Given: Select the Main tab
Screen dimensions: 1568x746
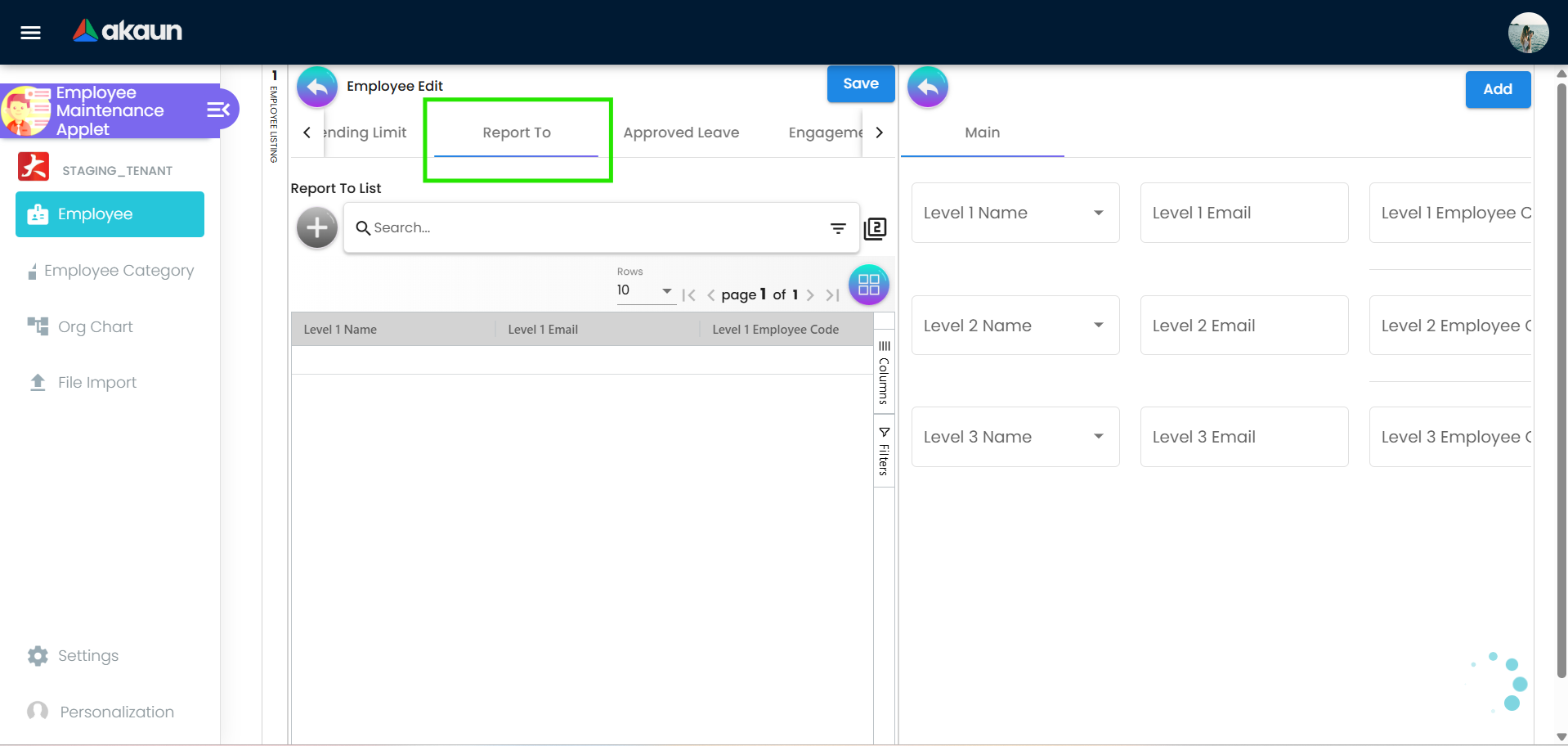Looking at the screenshot, I should [981, 132].
